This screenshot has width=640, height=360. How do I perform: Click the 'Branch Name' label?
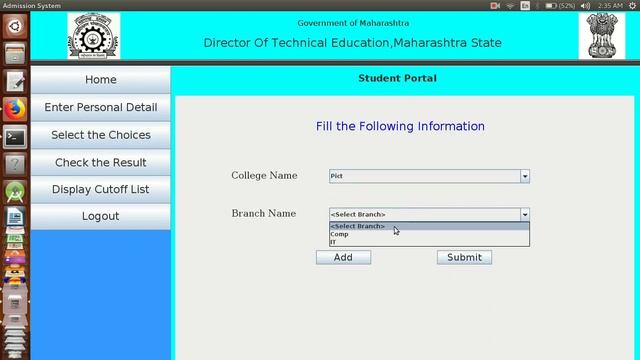coord(264,213)
